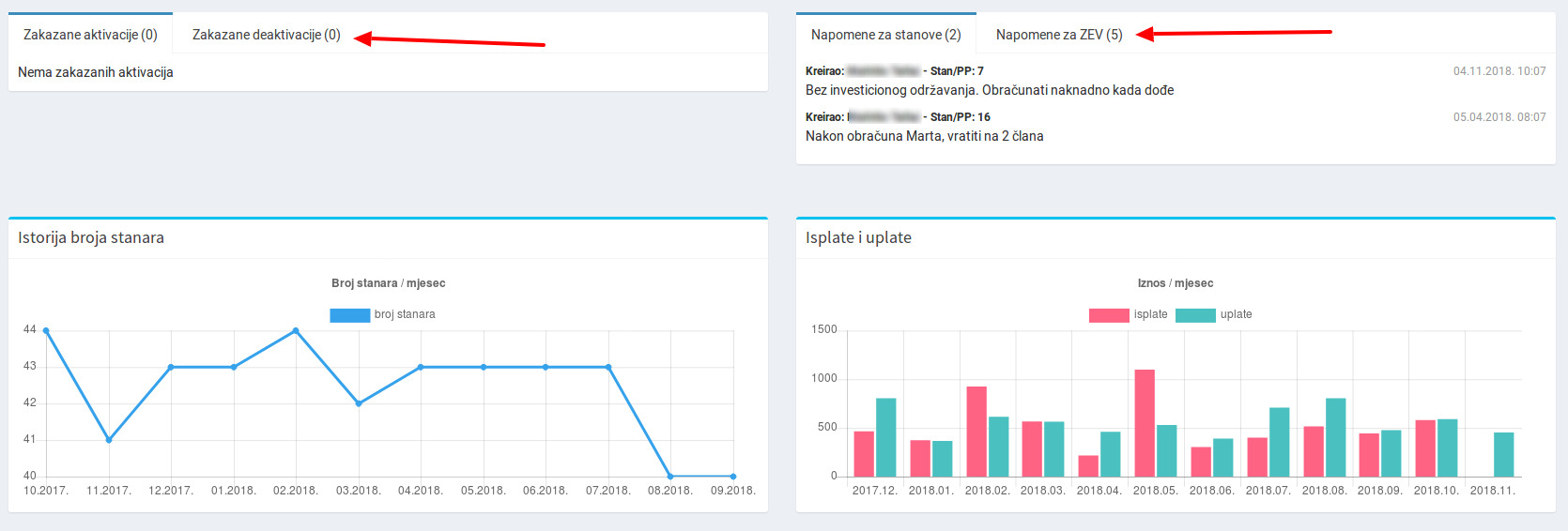The image size is (1568, 531).
Task: Click the data point for 03.2018
Action: pyautogui.click(x=359, y=403)
